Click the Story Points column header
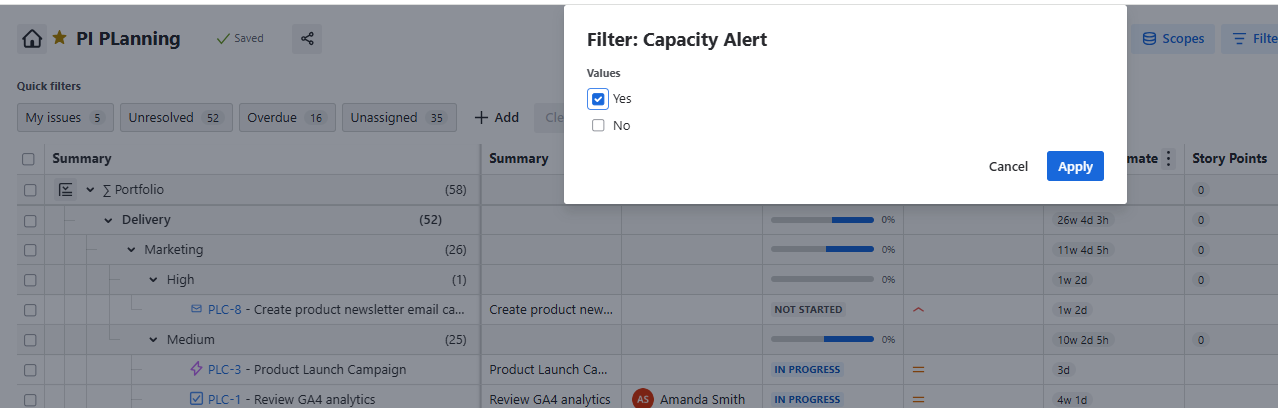Image resolution: width=1278 pixels, height=408 pixels. pyautogui.click(x=1229, y=158)
